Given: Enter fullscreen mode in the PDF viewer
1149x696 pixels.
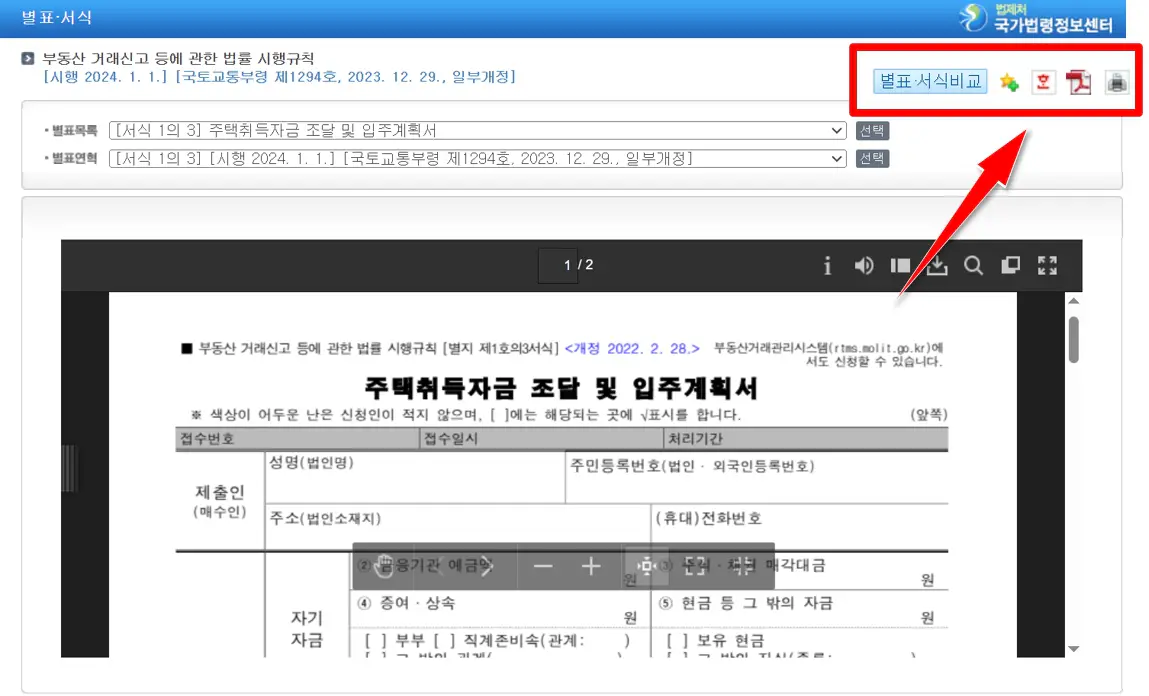Looking at the screenshot, I should 1047,266.
